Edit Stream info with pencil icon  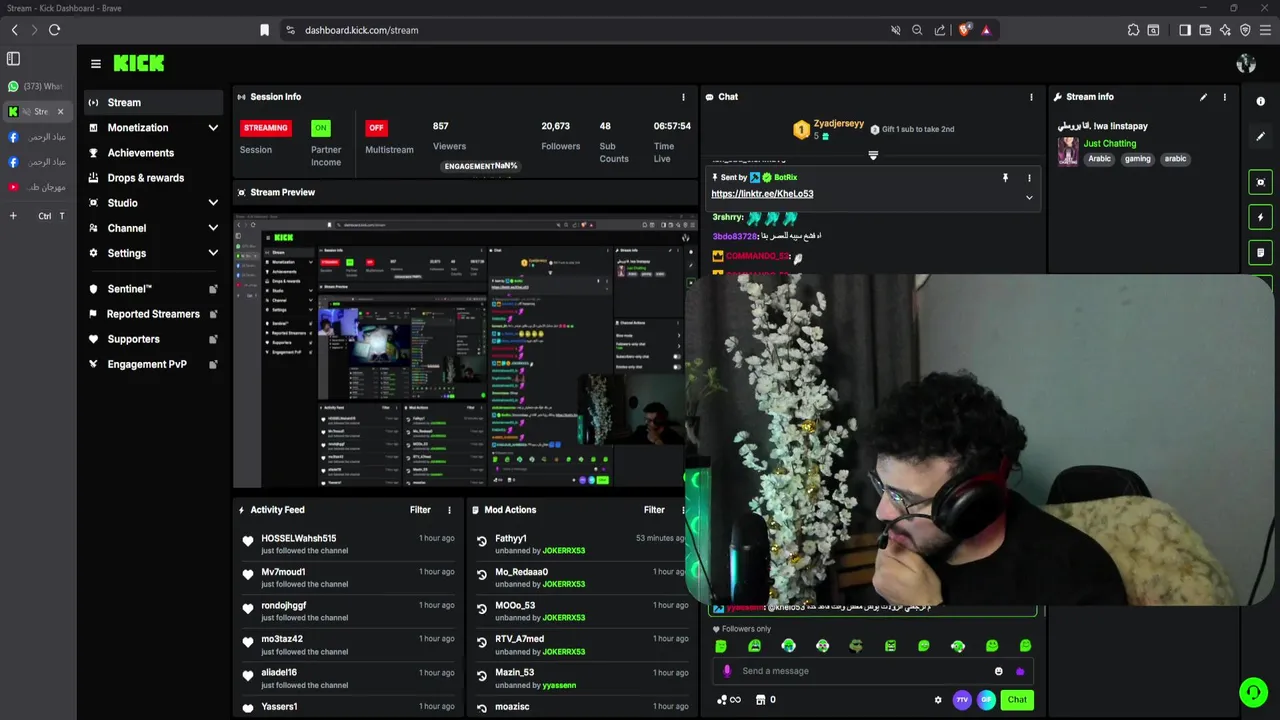(1203, 97)
